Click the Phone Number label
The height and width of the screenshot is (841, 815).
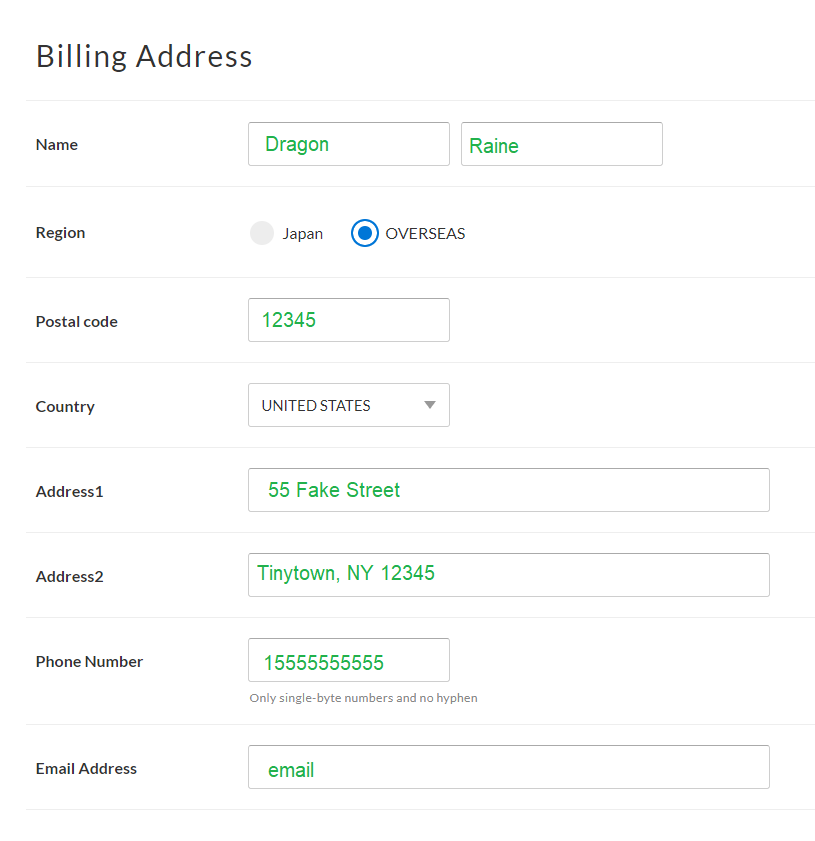[x=89, y=661]
